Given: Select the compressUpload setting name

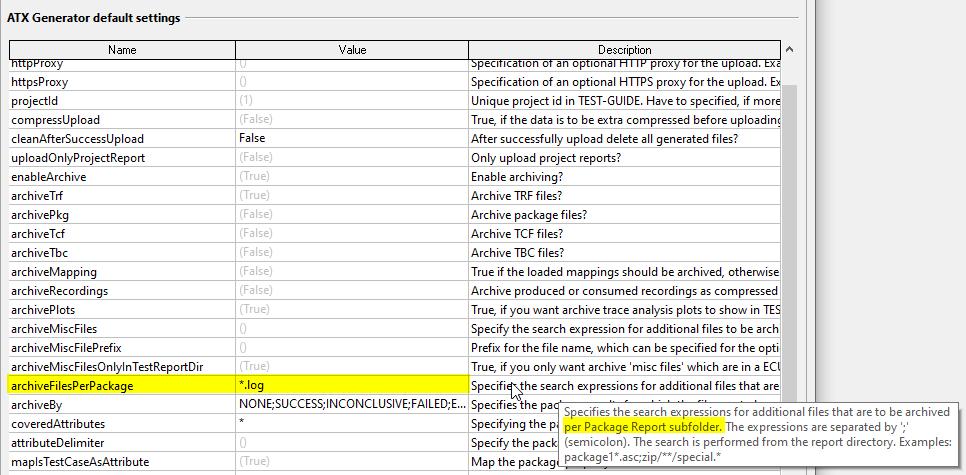Looking at the screenshot, I should 122,120.
